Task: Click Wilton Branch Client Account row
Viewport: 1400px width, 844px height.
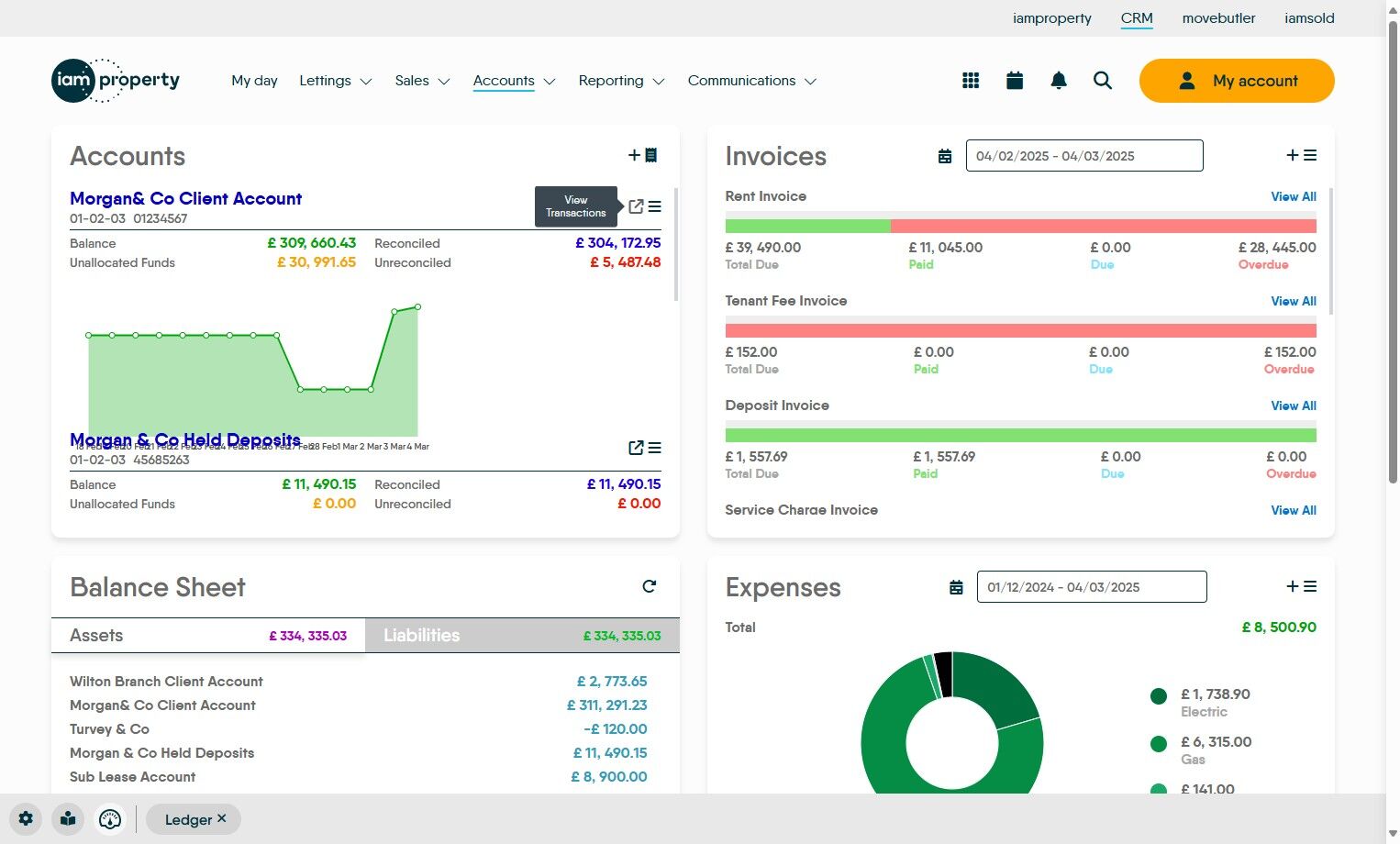Action: [359, 682]
